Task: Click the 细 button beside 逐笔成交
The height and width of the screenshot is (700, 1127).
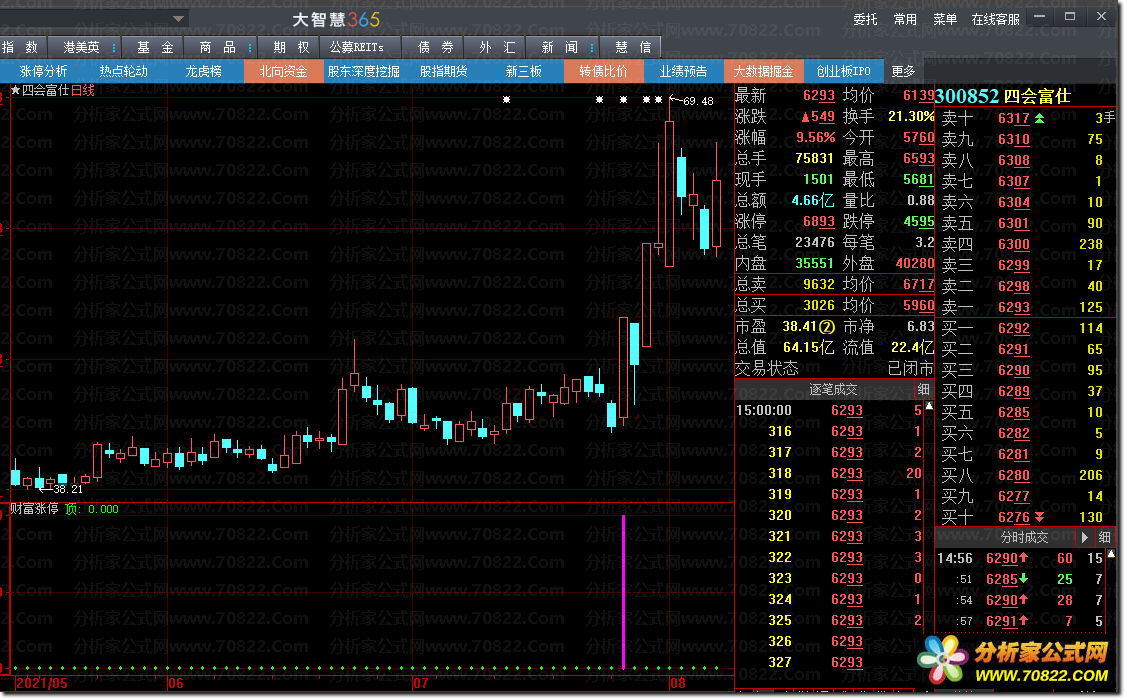Action: click(x=924, y=390)
